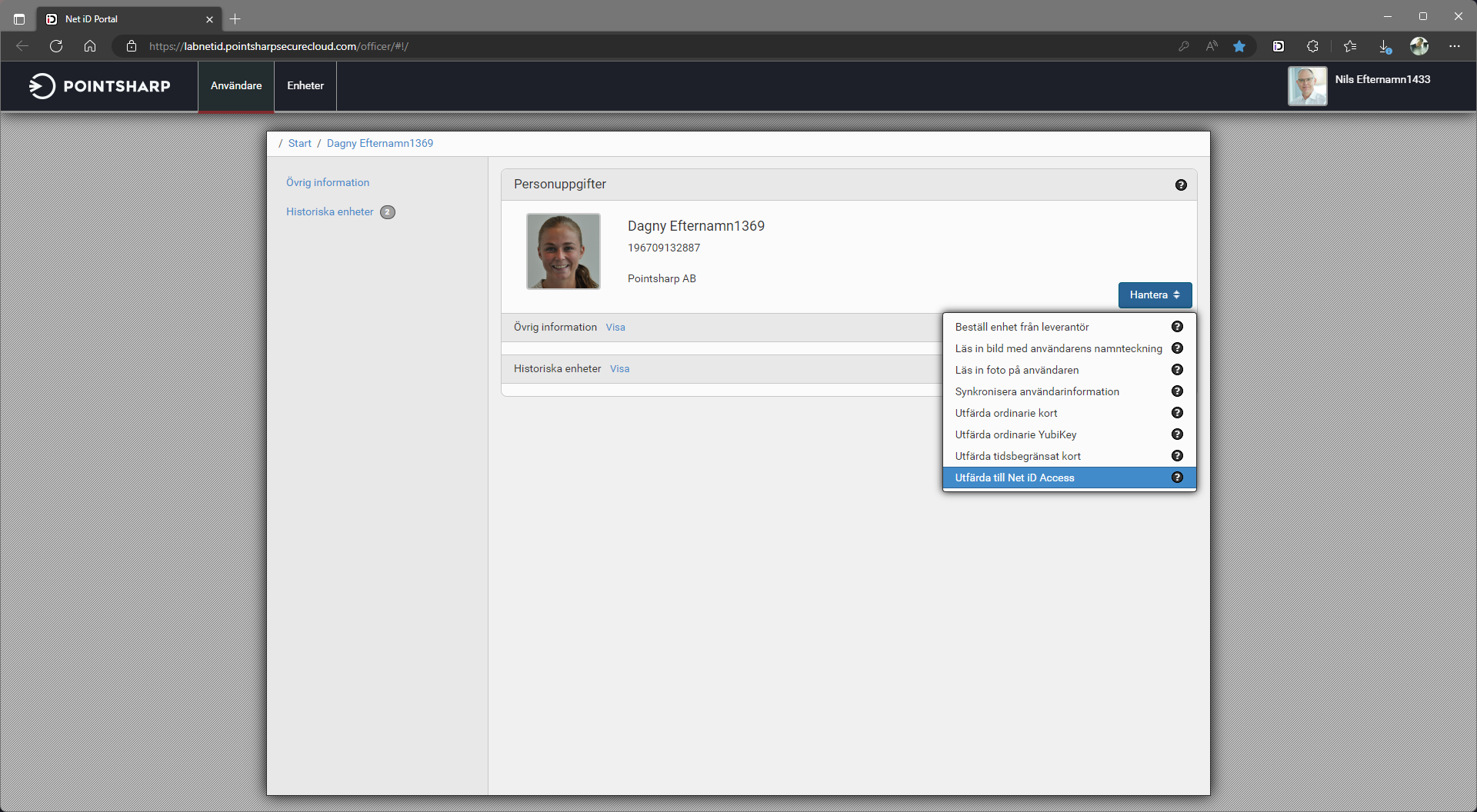
Task: Select Utfärda till Net iD Access
Action: 1069,478
